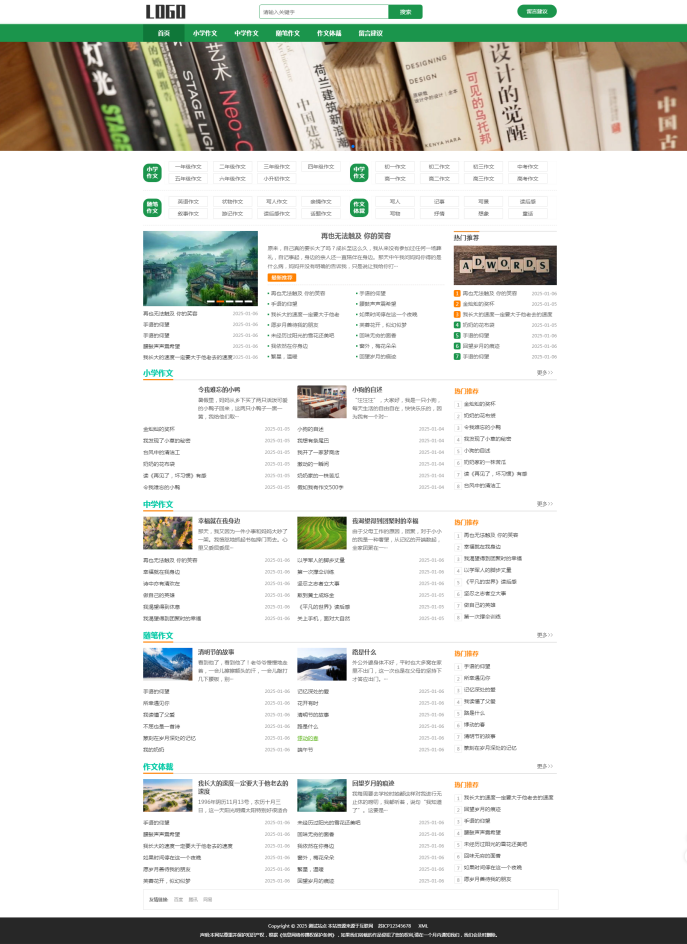Click the 腾讯 friendly link in footer

(x=193, y=899)
